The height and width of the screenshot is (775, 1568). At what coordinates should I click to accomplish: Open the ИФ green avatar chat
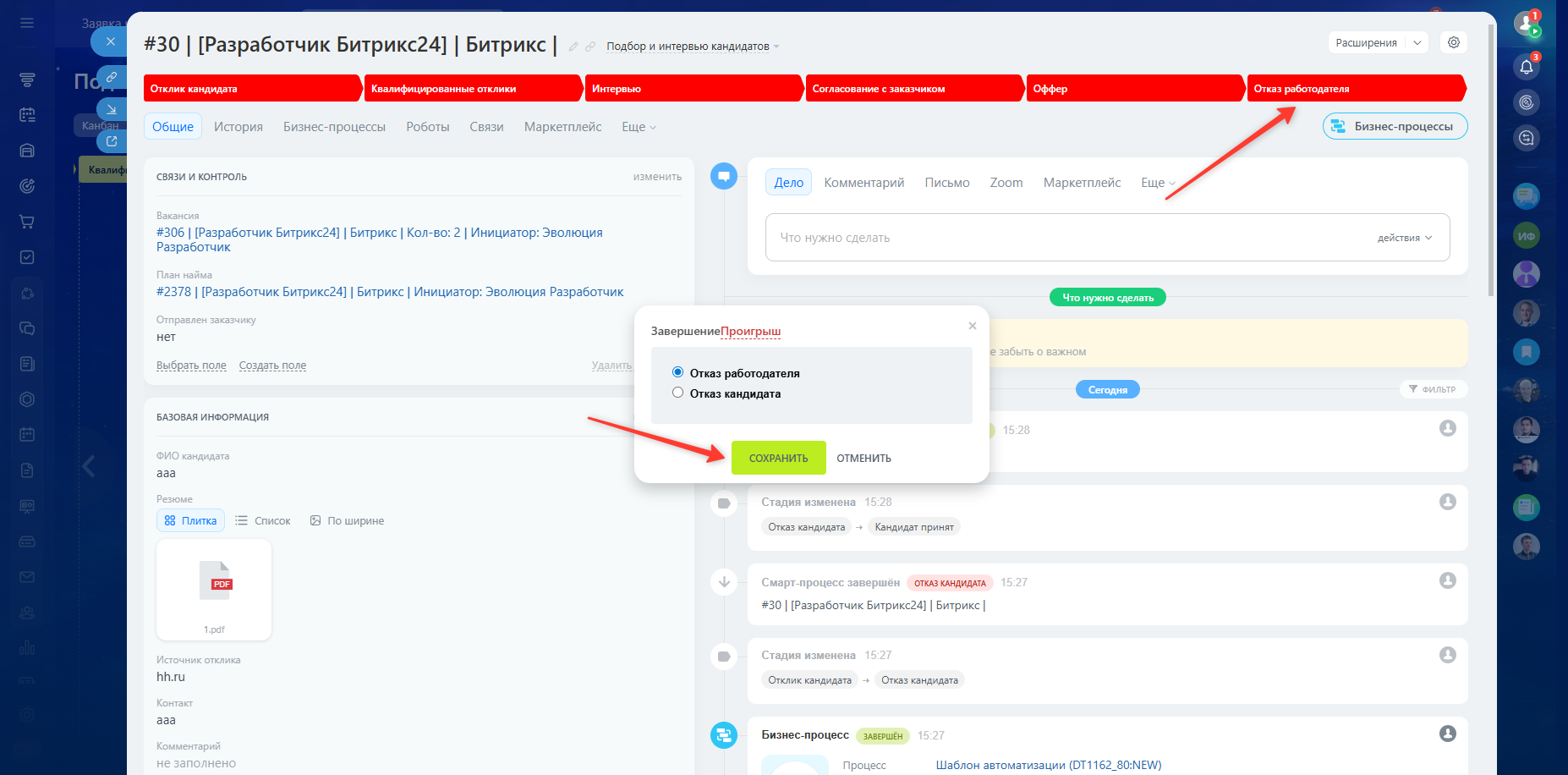click(x=1527, y=236)
